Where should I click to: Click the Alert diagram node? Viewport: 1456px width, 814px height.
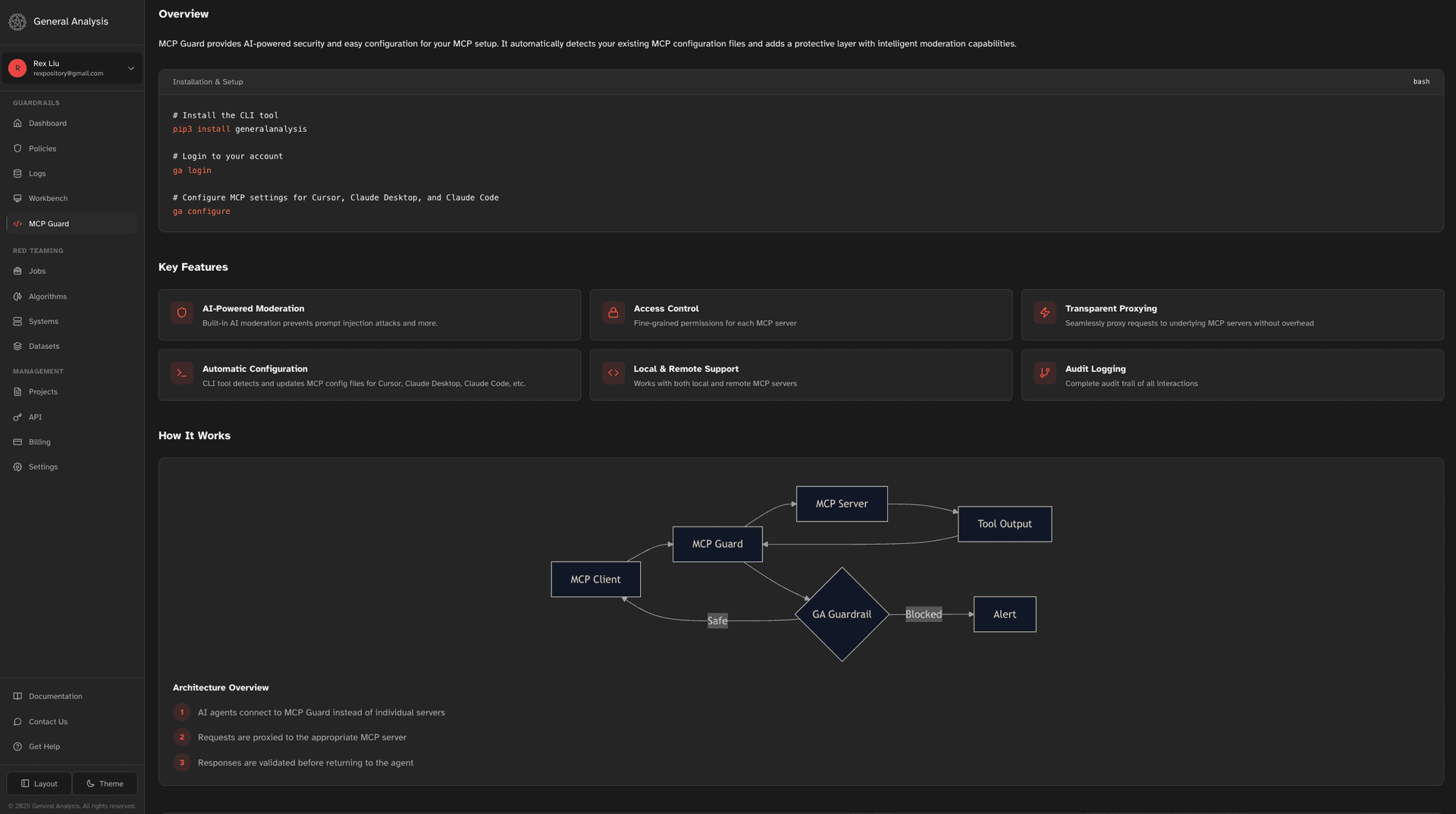tap(1005, 614)
